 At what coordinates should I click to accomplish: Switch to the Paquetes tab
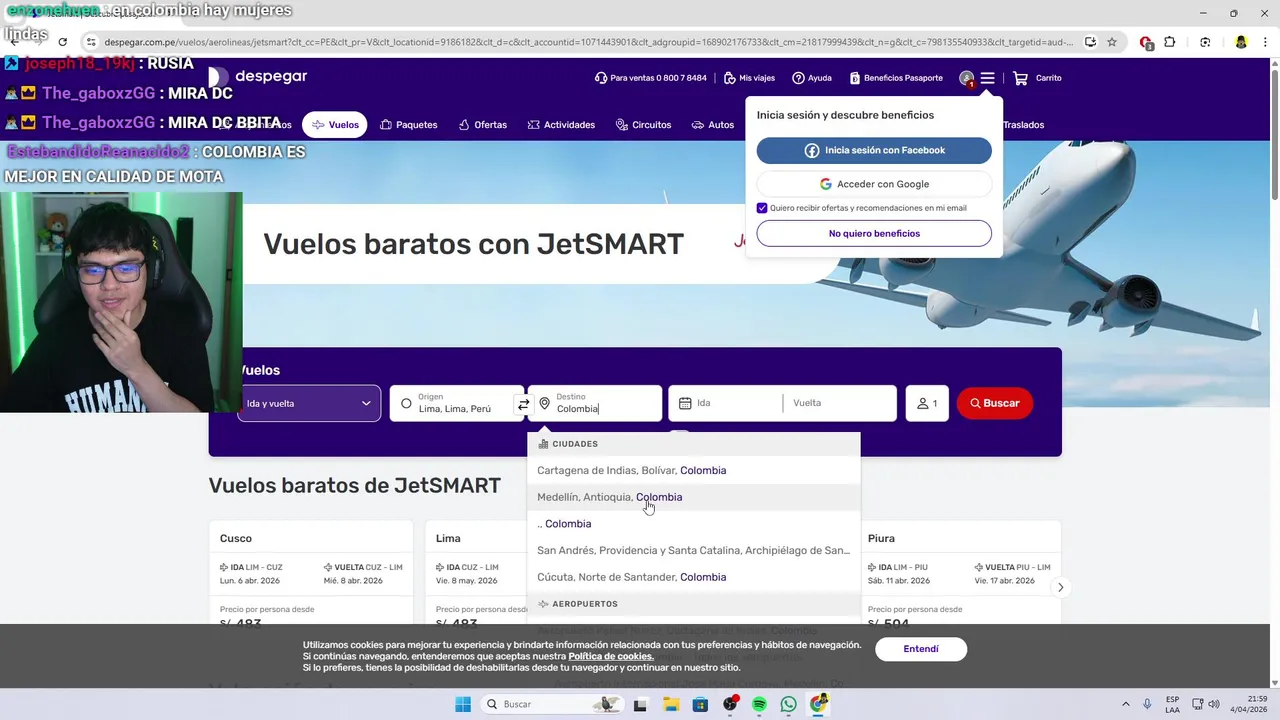click(x=409, y=125)
